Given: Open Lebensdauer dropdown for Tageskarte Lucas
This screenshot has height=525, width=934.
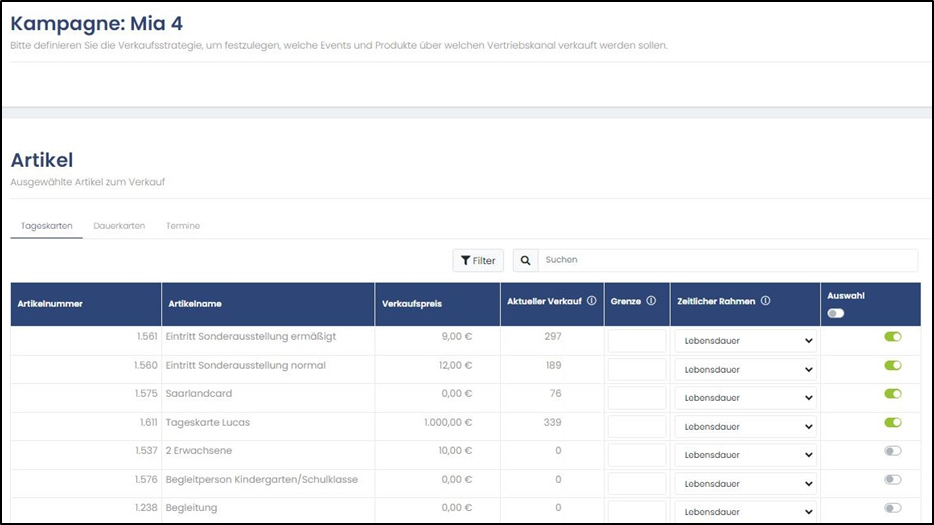Looking at the screenshot, I should (x=745, y=427).
